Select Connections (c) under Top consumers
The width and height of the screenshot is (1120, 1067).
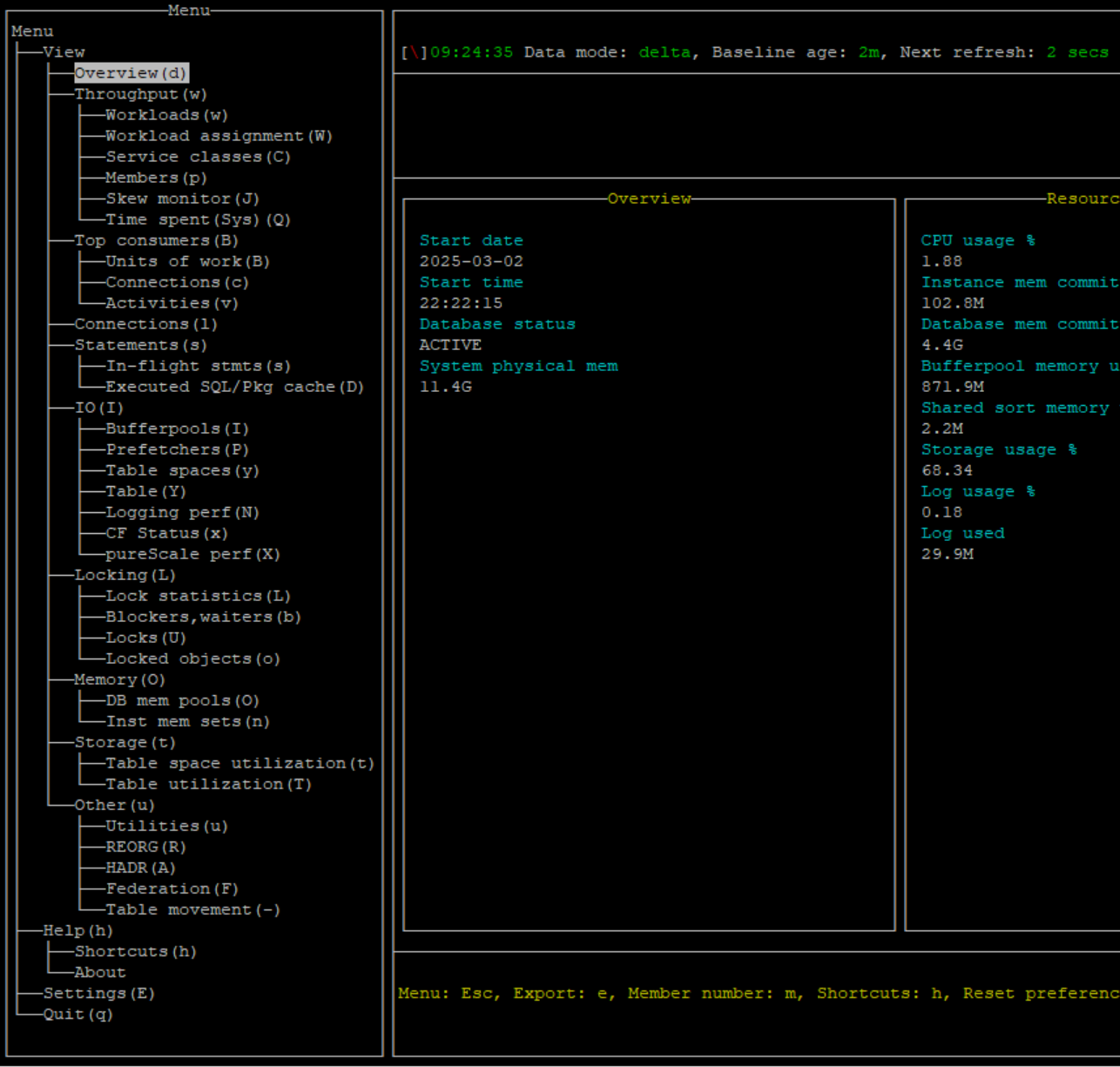click(178, 282)
